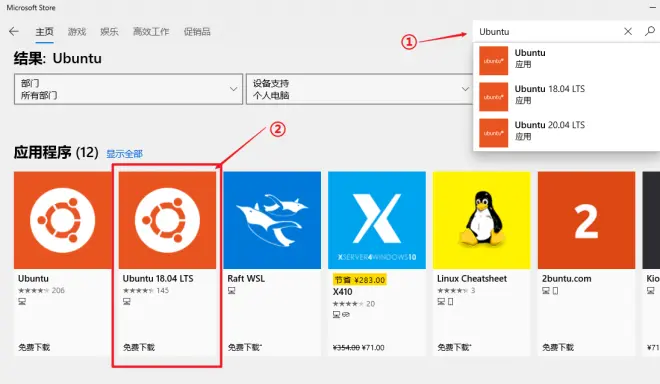Image resolution: width=660 pixels, height=384 pixels.
Task: Click 2buntu.com app title
Action: click(567, 278)
